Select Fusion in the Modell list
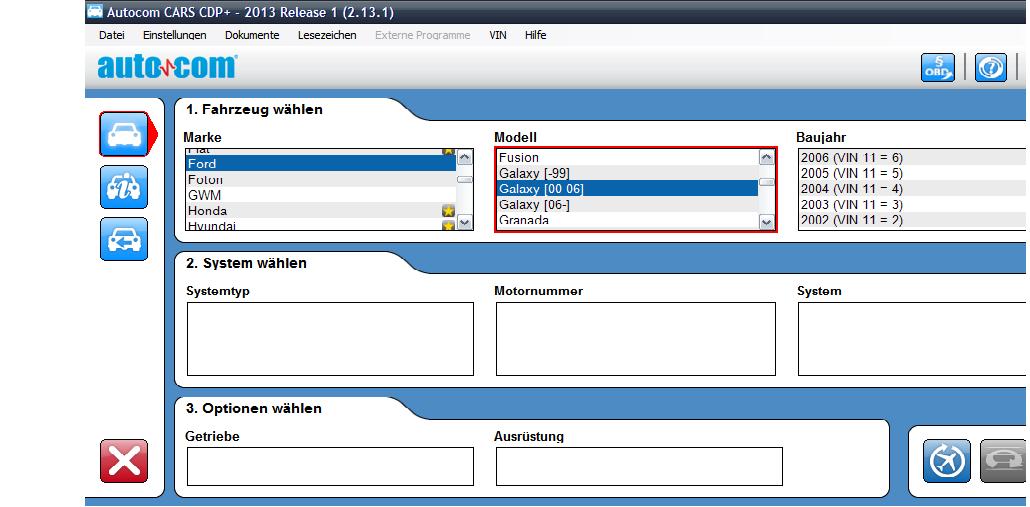Image resolution: width=1030 pixels, height=507 pixels. pos(627,158)
